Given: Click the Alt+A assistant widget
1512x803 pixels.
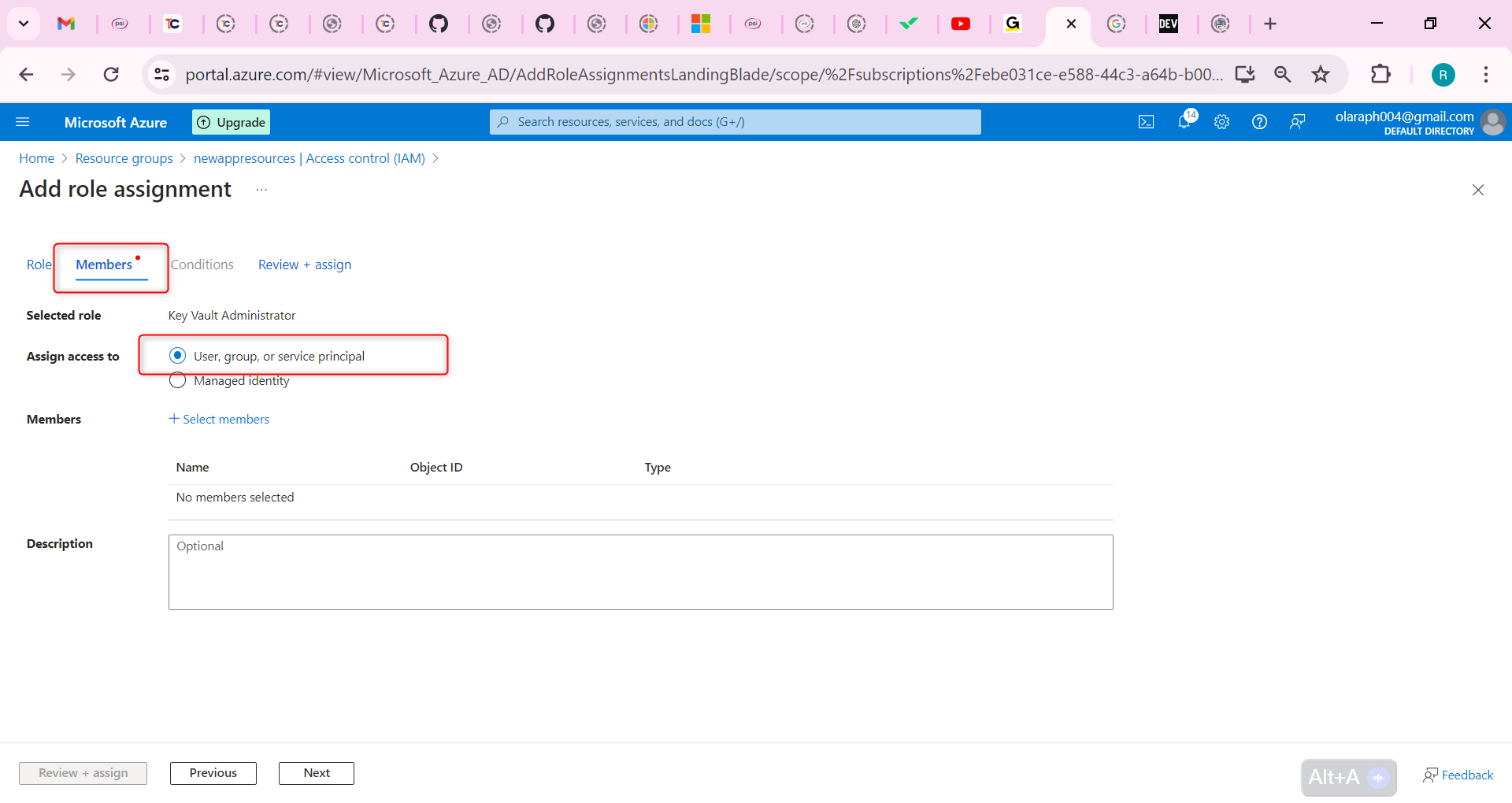Looking at the screenshot, I should (x=1349, y=778).
